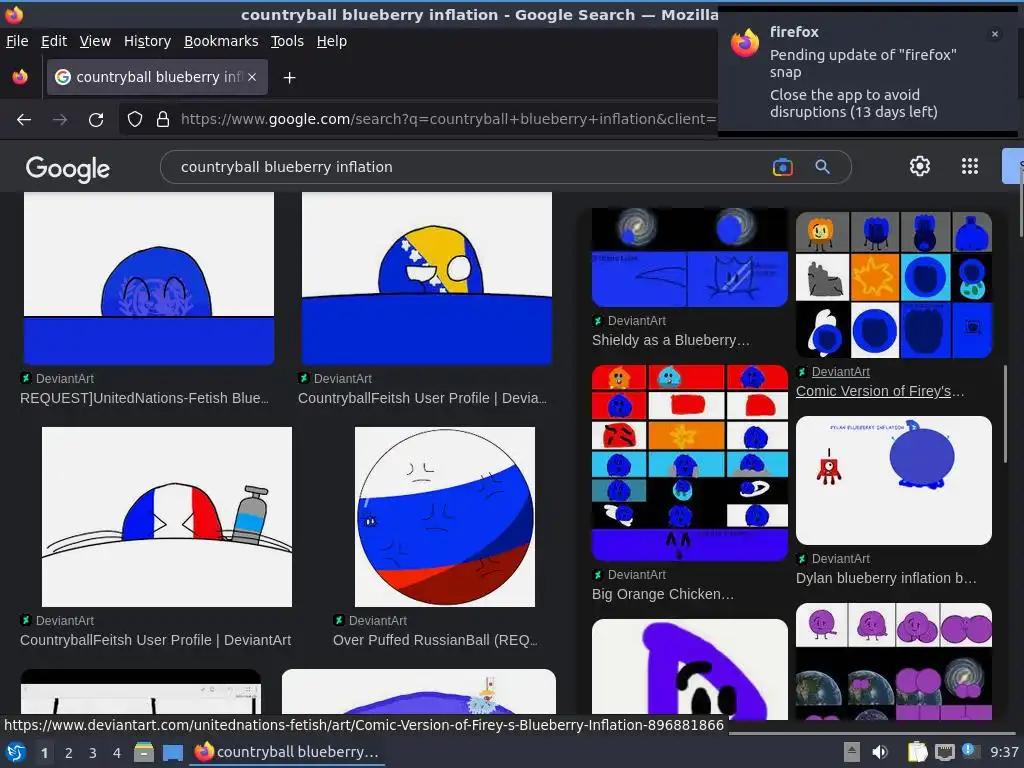Screen dimensions: 1024x768
Task: Focus Firefox window from the taskbar
Action: click(287, 752)
